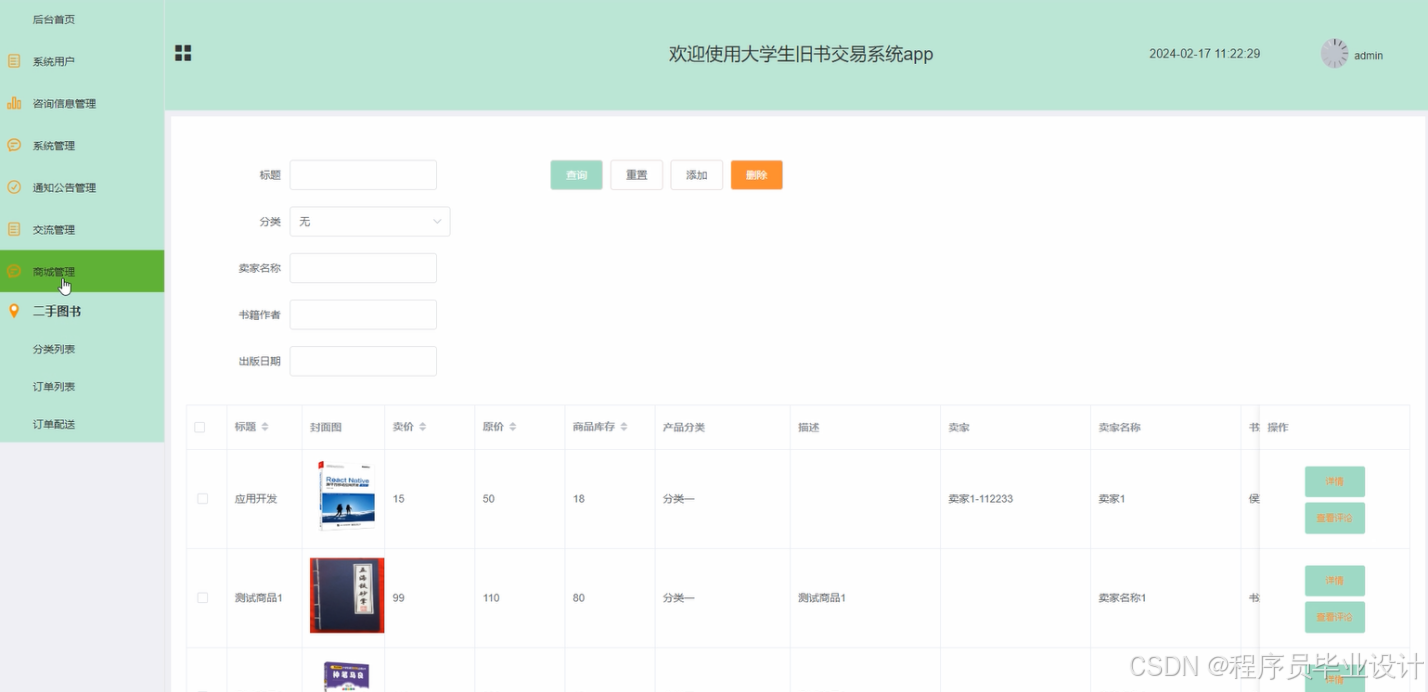Focus the 标题 search input field

(363, 175)
